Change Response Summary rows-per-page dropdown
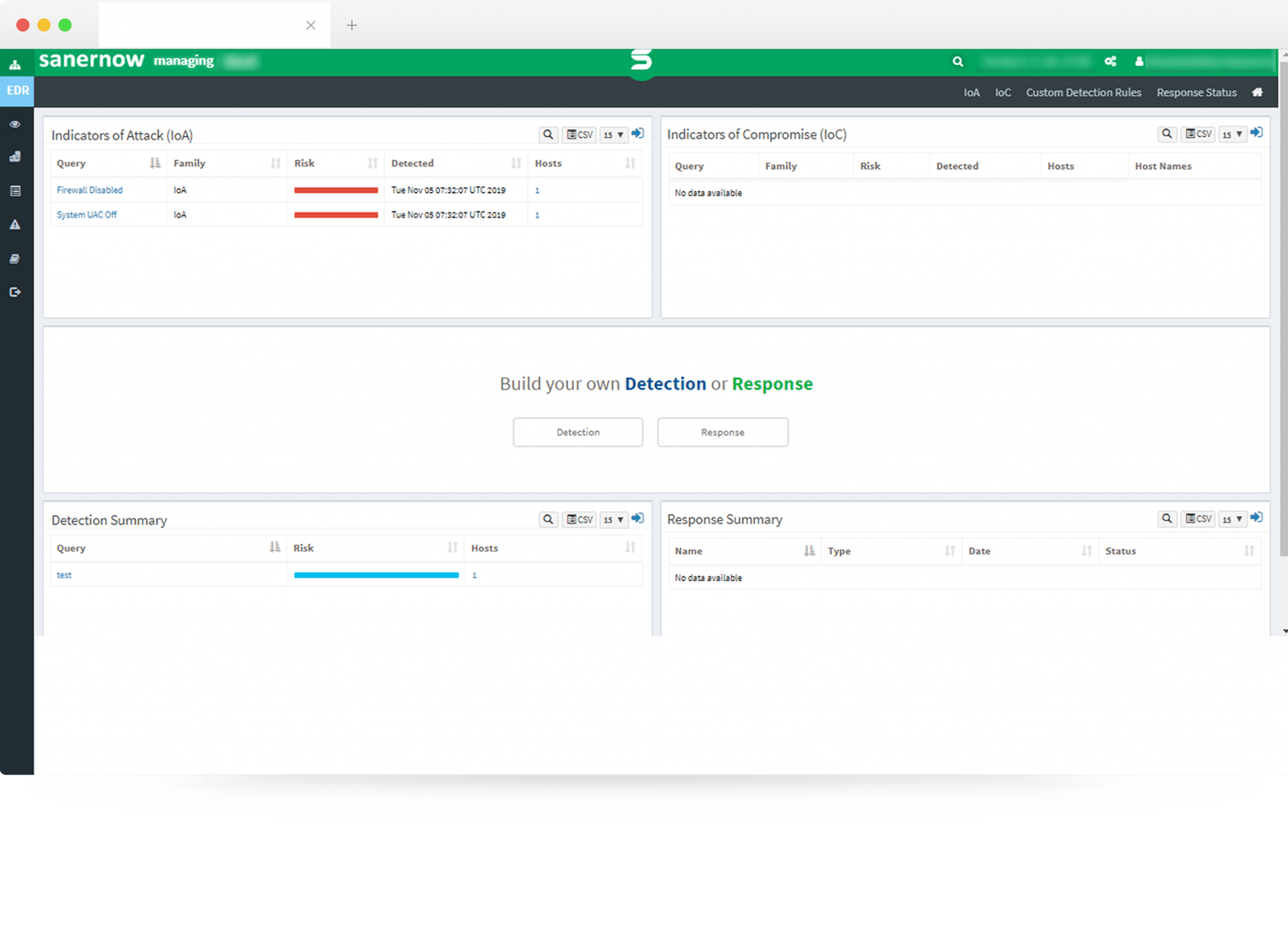1288x951 pixels. point(1232,519)
